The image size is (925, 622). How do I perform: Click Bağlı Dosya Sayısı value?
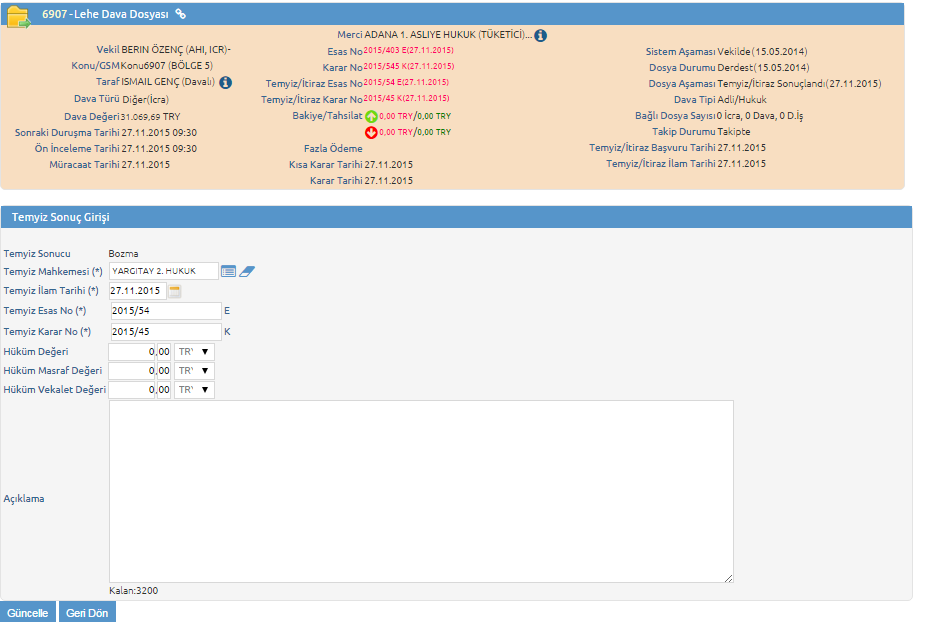click(x=759, y=116)
